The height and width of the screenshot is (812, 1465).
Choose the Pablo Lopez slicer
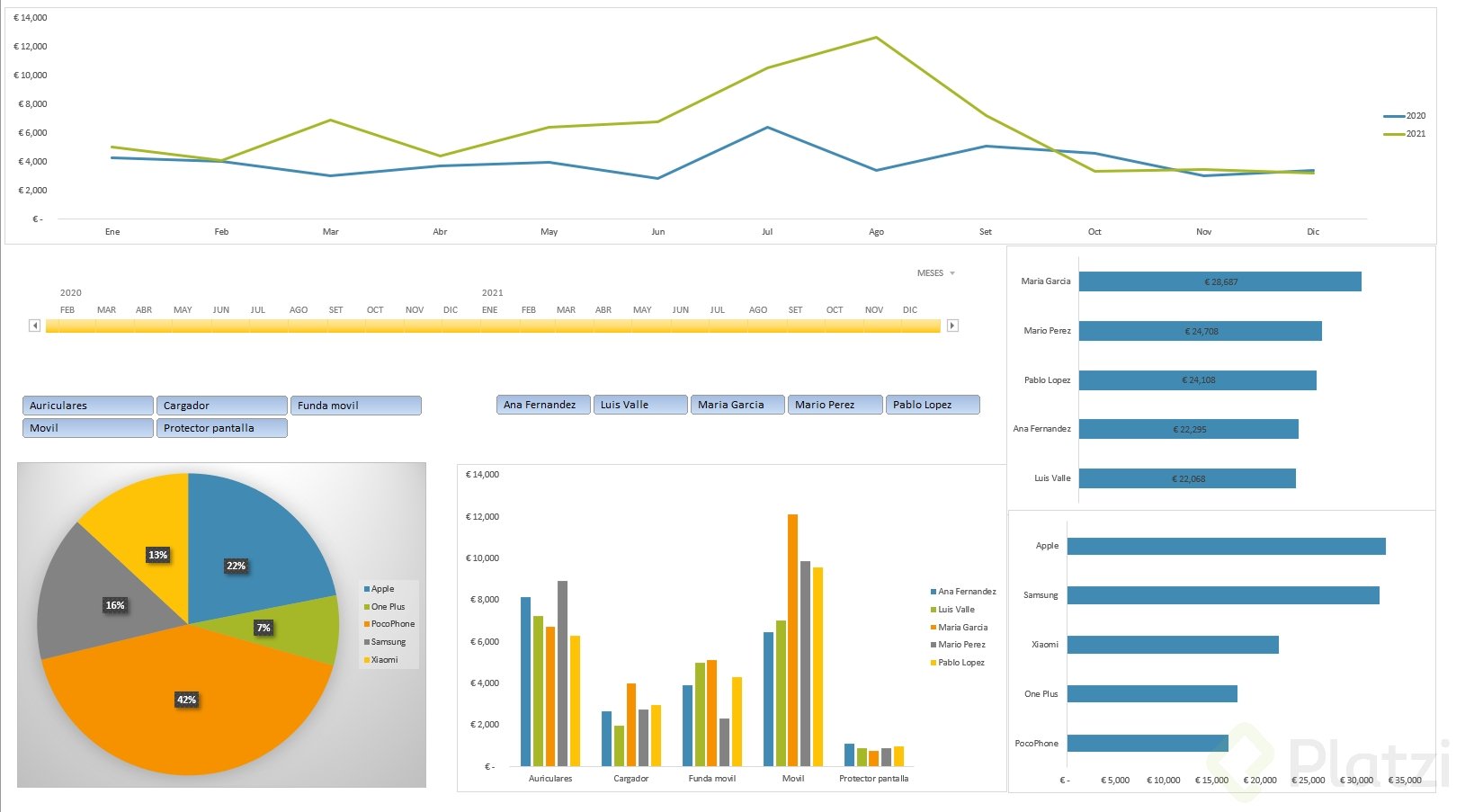coord(933,405)
